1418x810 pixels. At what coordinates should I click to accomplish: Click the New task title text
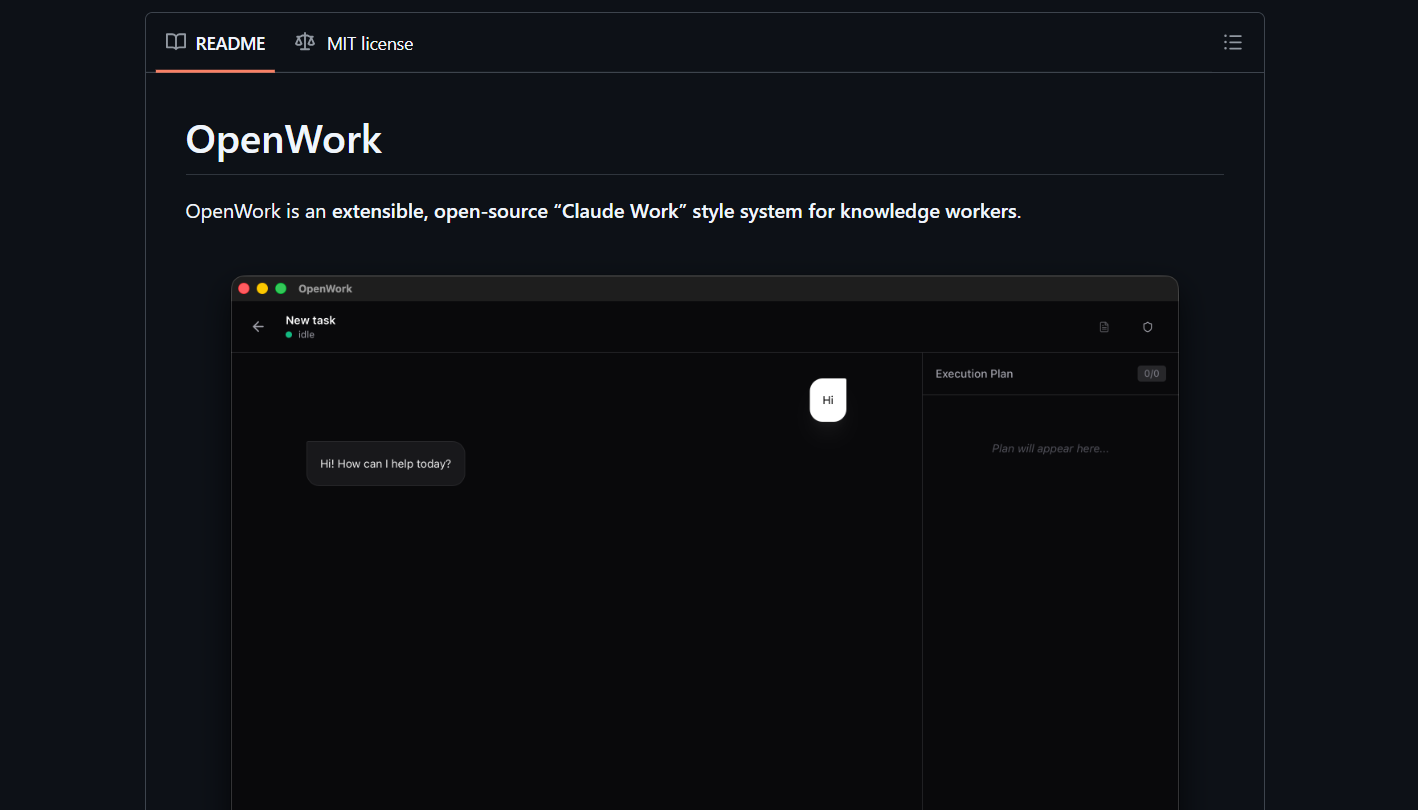point(311,320)
